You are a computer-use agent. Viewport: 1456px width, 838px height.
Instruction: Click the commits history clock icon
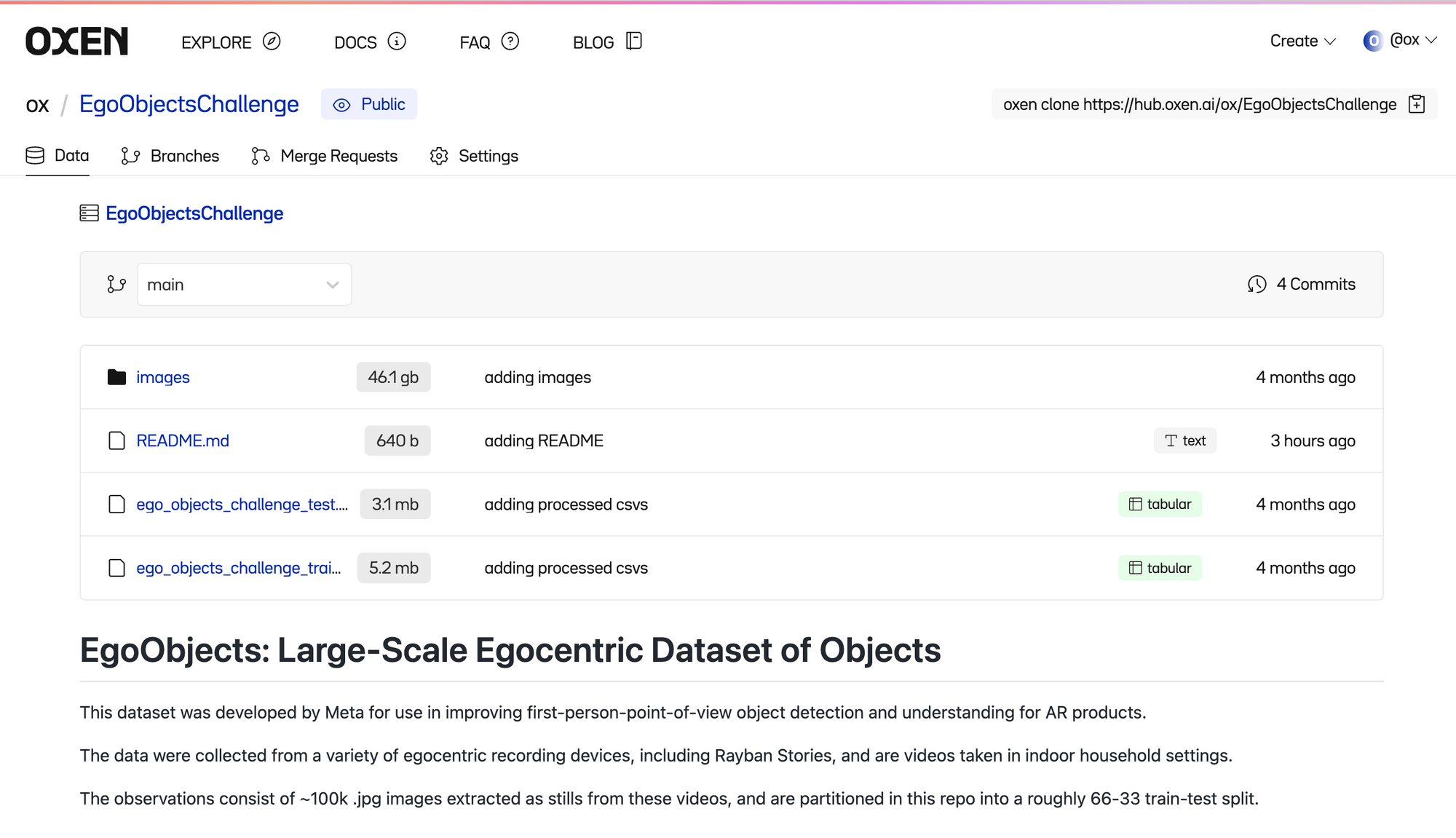[1257, 285]
